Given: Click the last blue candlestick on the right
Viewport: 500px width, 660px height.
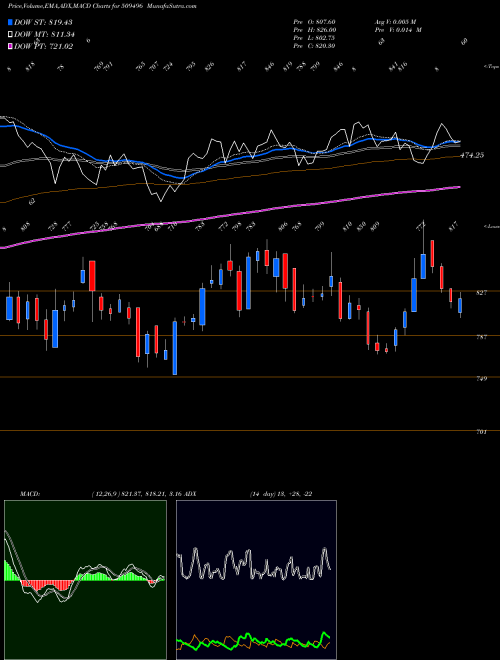Looking at the screenshot, I should click(460, 306).
